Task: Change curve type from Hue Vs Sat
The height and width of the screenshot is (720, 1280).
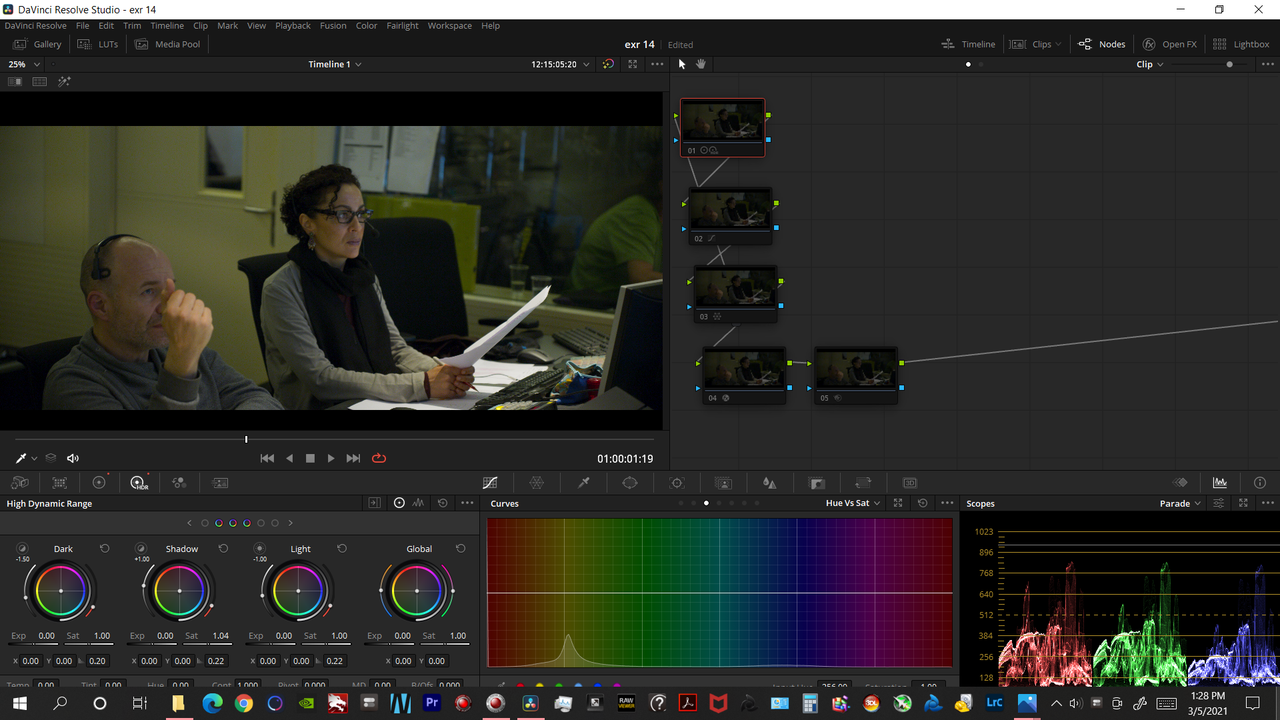Action: pos(853,503)
